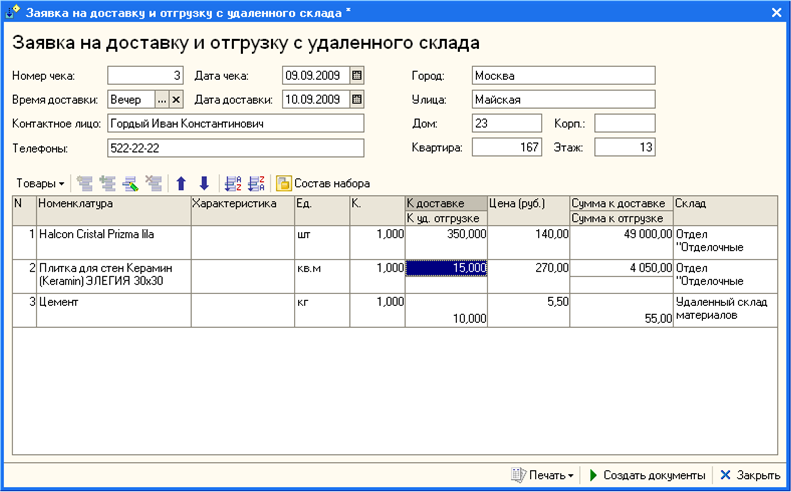Open calendar for Дата чека field

click(x=357, y=76)
